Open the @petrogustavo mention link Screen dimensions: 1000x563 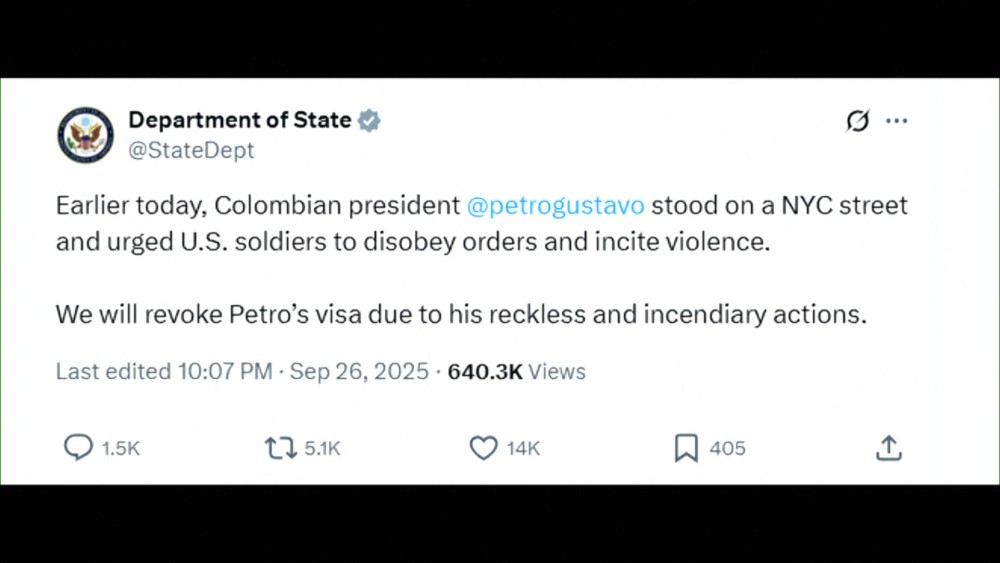pyautogui.click(x=555, y=206)
